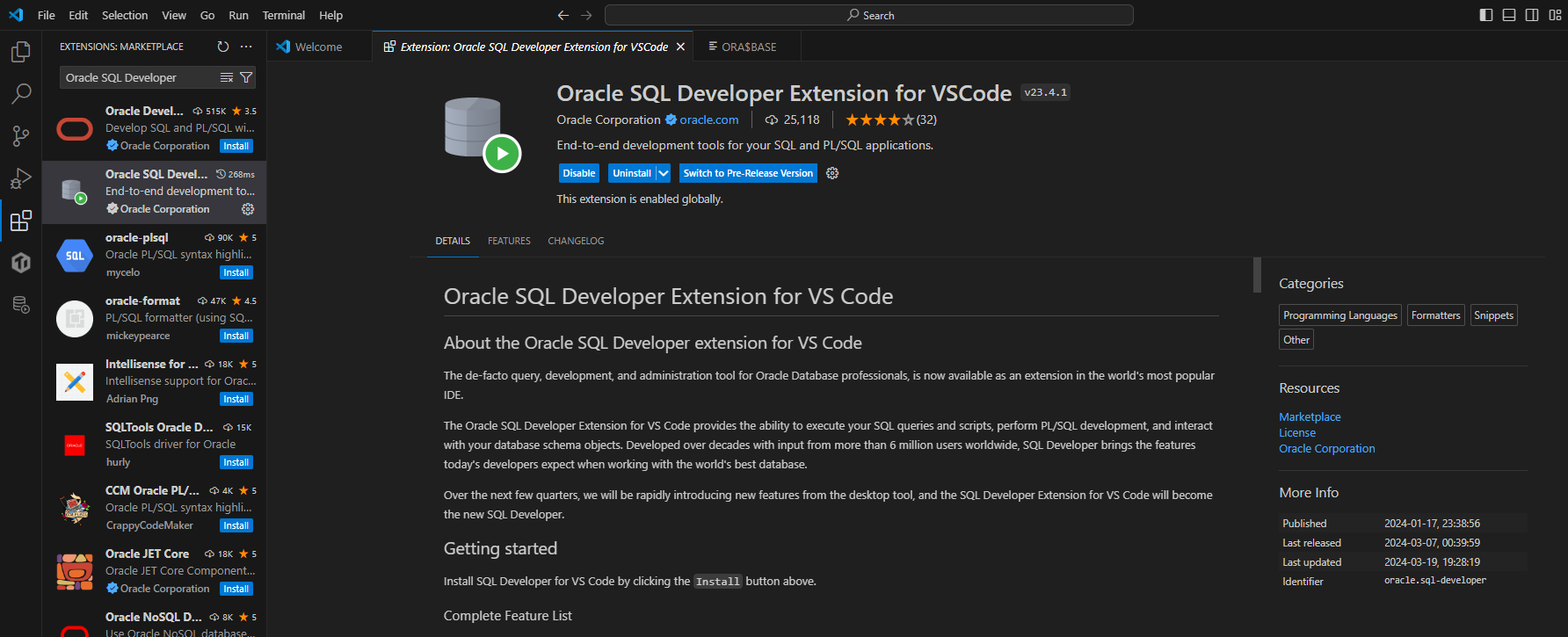Open the Search view in activity bar

tap(21, 93)
